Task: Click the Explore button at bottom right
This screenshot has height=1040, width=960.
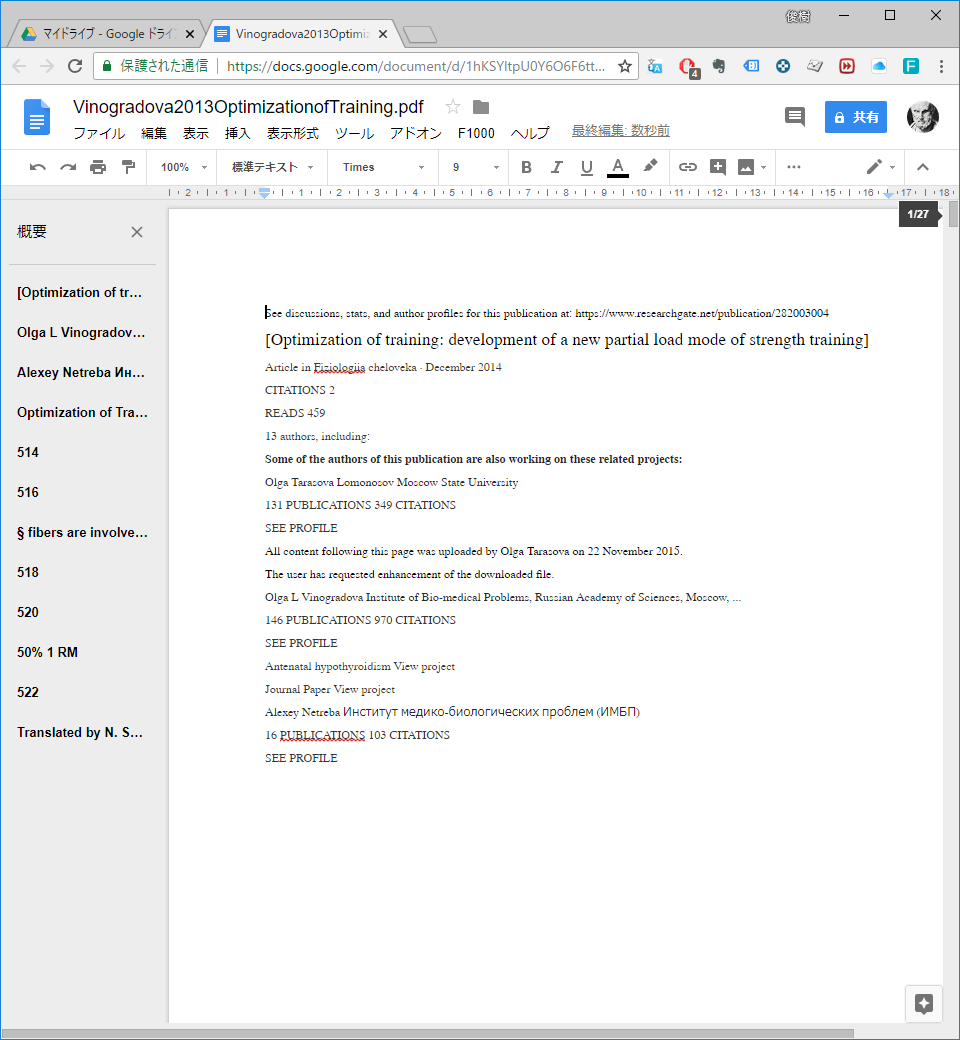Action: click(x=924, y=1004)
